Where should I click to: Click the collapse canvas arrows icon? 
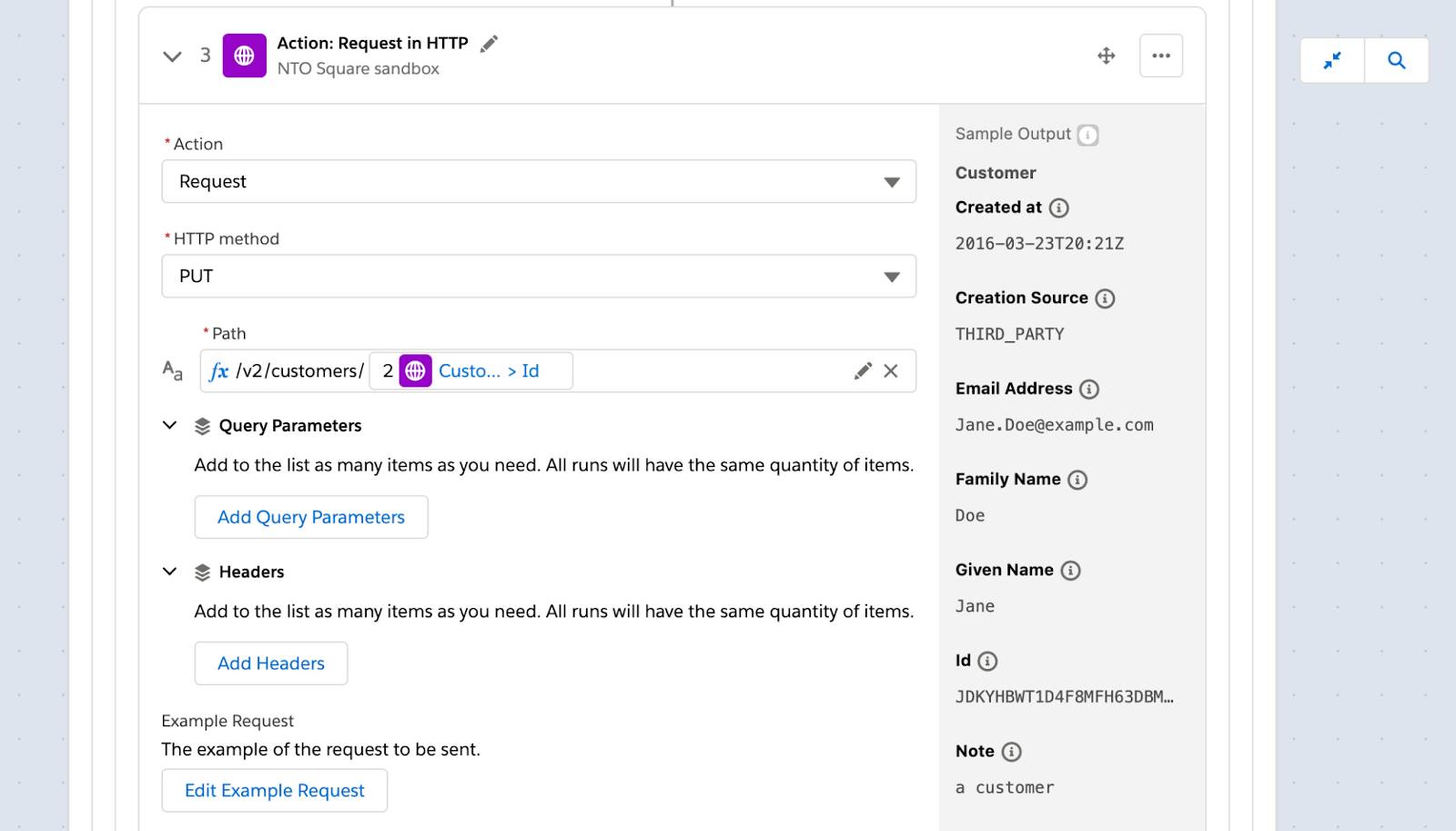(1332, 60)
